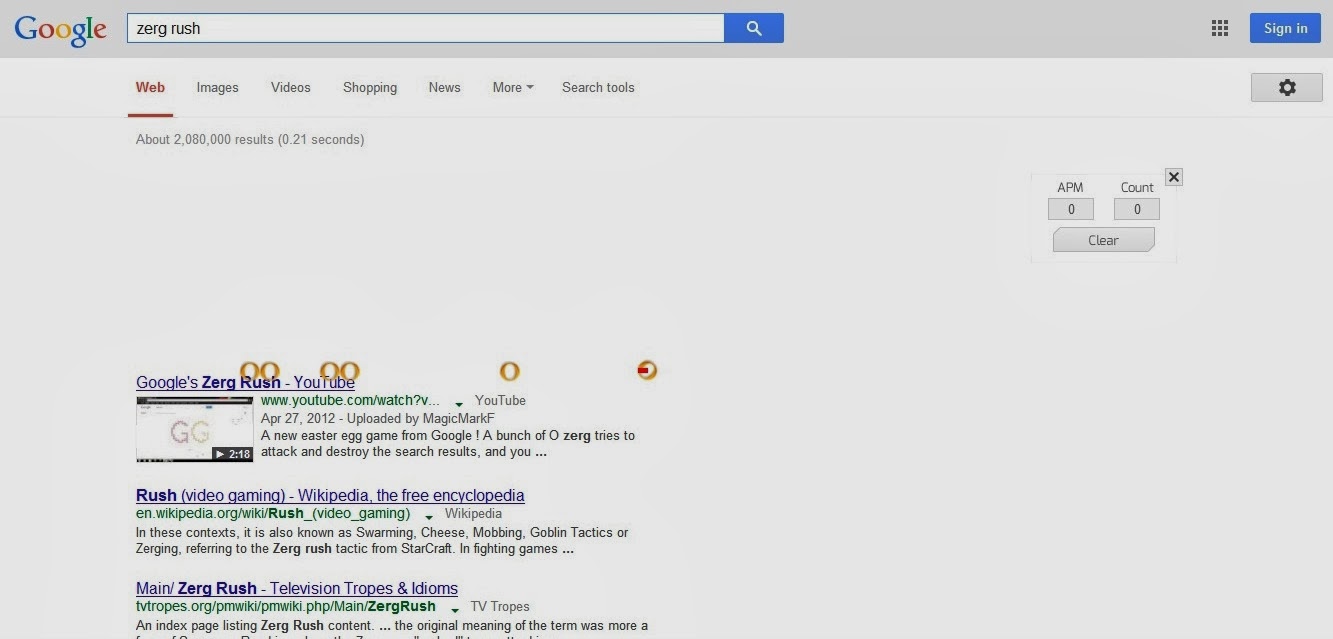
Task: Open Search tools
Action: 598,87
